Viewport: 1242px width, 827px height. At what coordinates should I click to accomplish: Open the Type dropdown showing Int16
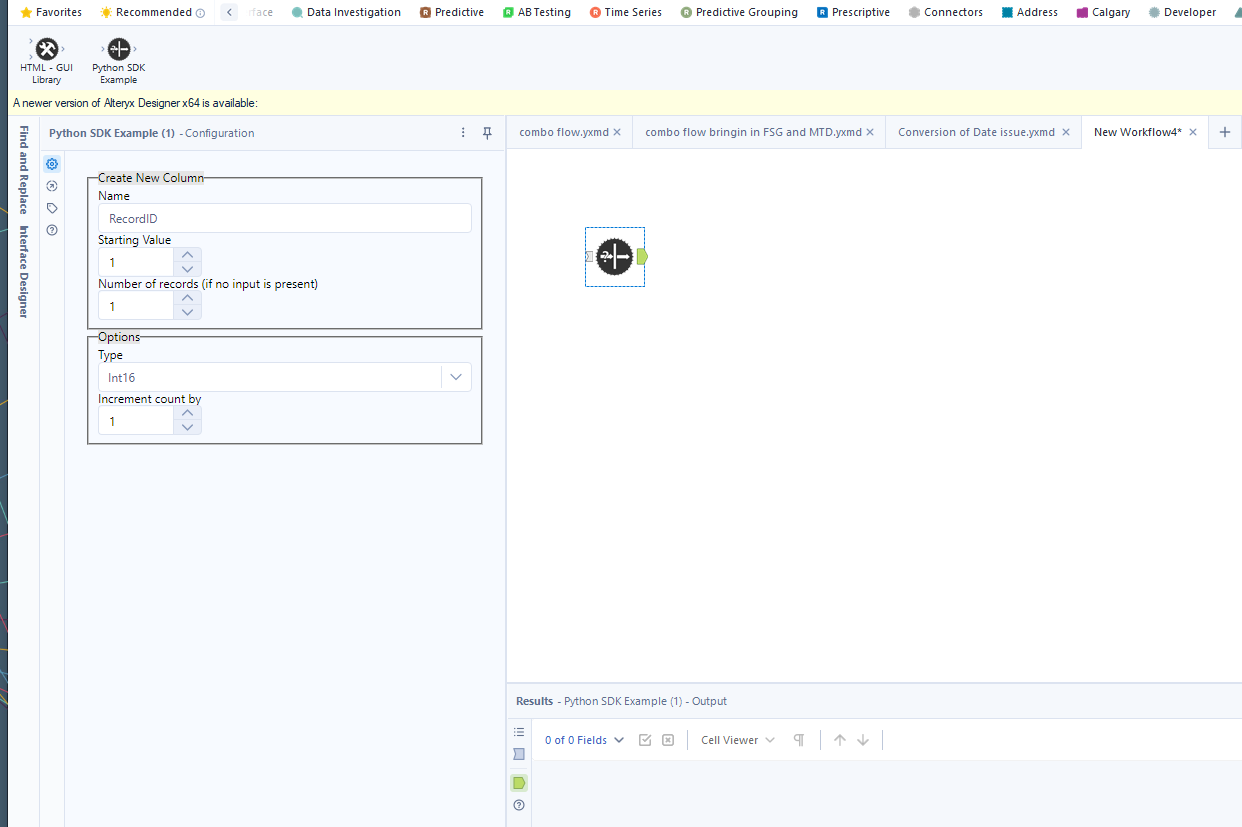point(456,376)
